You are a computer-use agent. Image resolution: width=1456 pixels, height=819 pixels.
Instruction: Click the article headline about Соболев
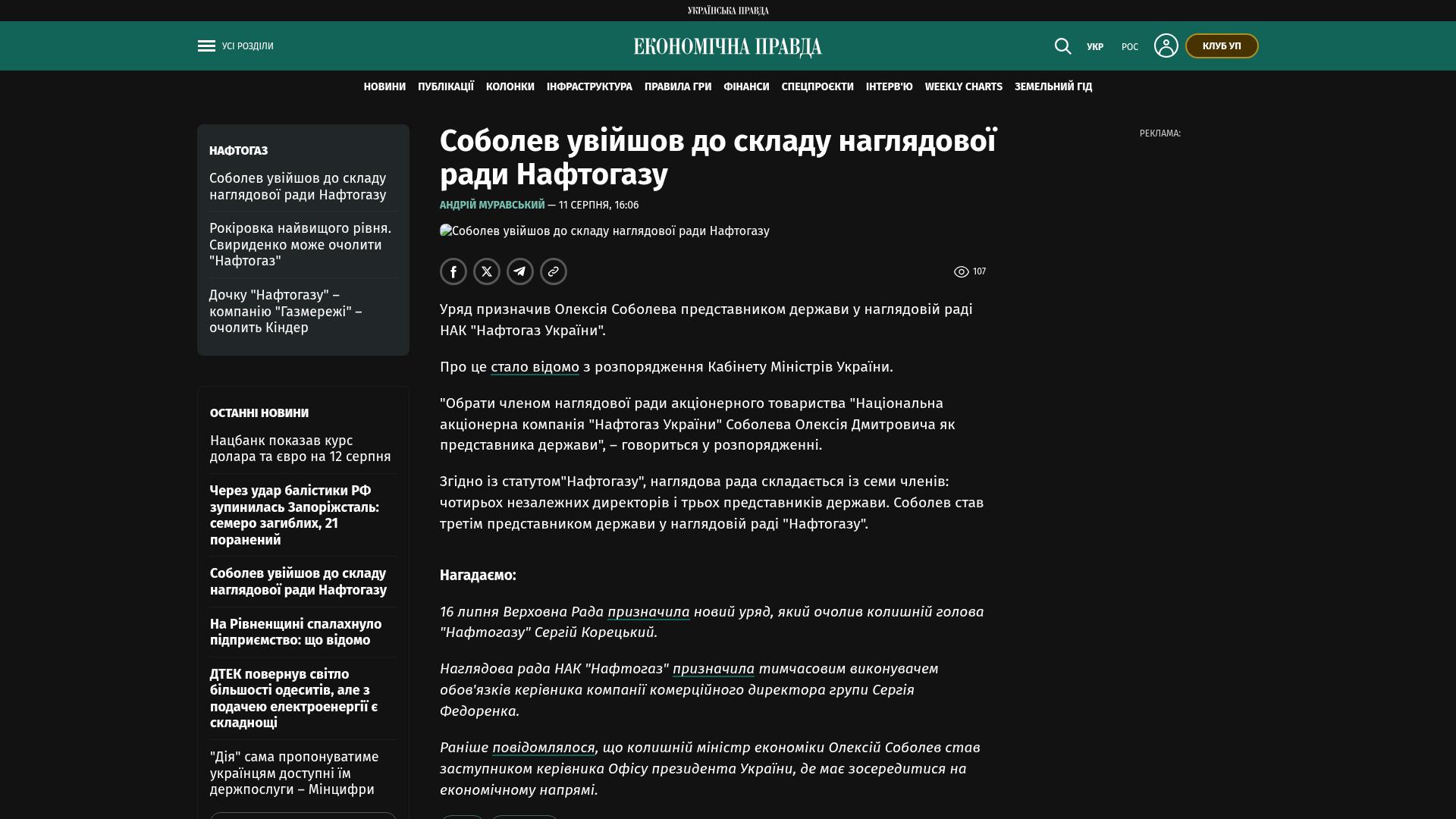[718, 158]
